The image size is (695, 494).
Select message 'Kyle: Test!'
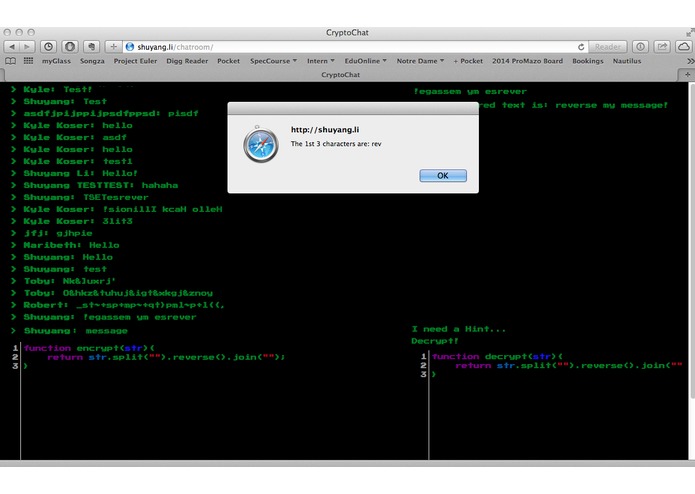click(x=58, y=89)
